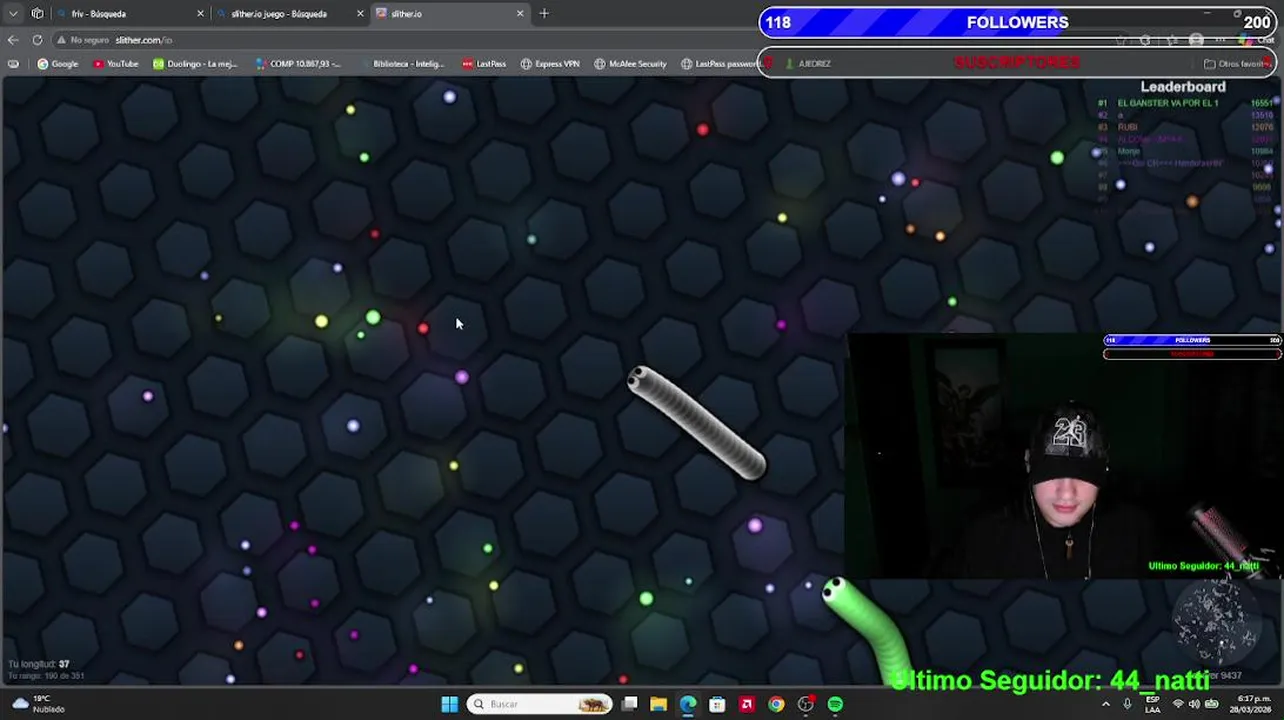
Task: Open the weather widget showing 19°C Nublado
Action: pos(40,704)
